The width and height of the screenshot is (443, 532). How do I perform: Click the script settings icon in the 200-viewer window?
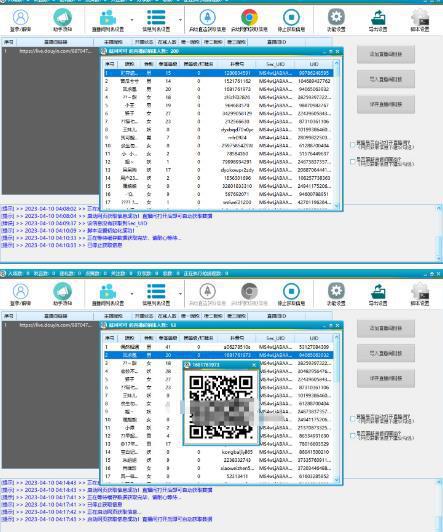(x=420, y=17)
